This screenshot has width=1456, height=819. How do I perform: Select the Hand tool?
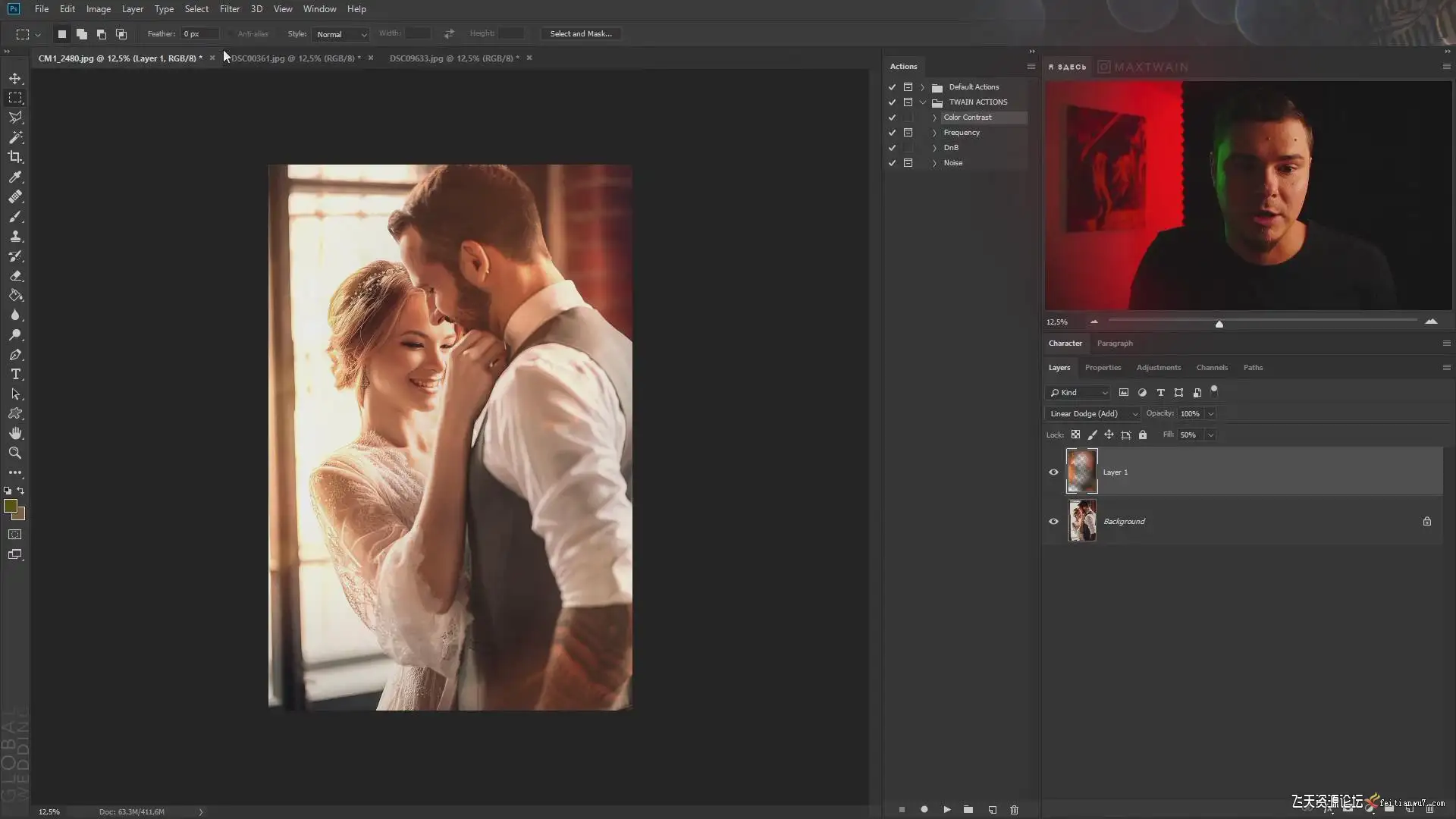(15, 433)
